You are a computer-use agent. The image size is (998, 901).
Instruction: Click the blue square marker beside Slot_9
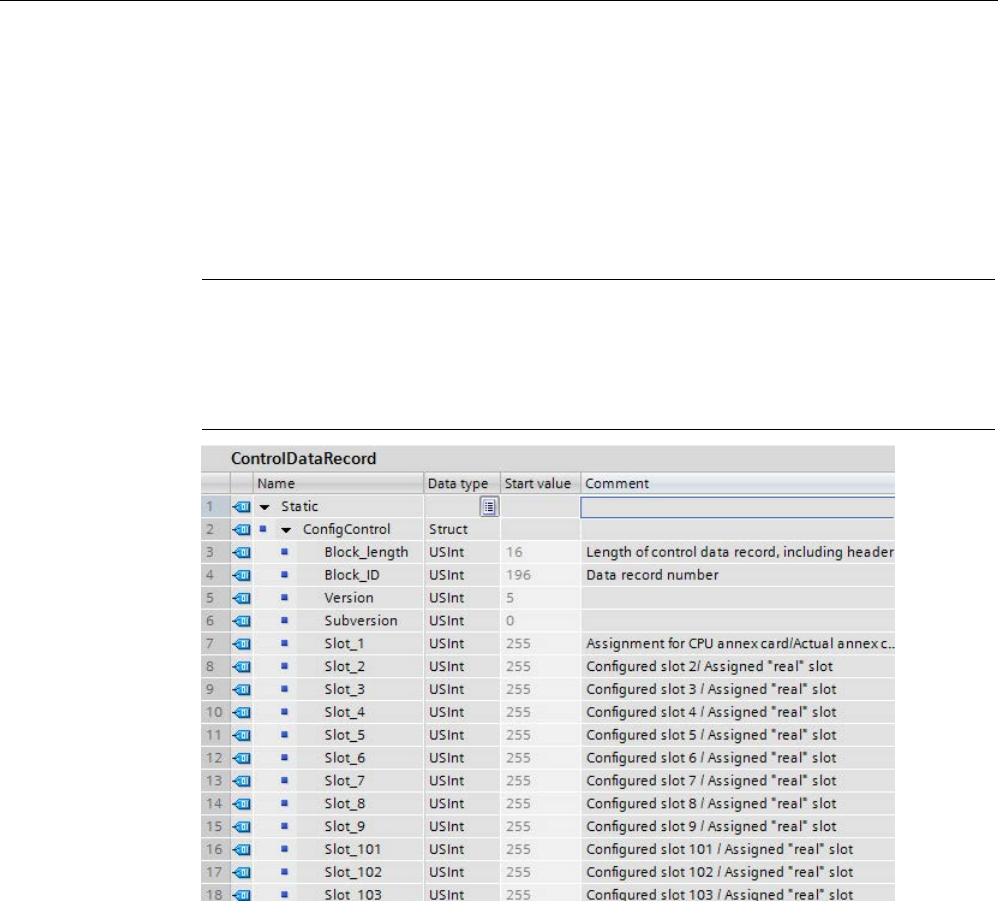285,827
